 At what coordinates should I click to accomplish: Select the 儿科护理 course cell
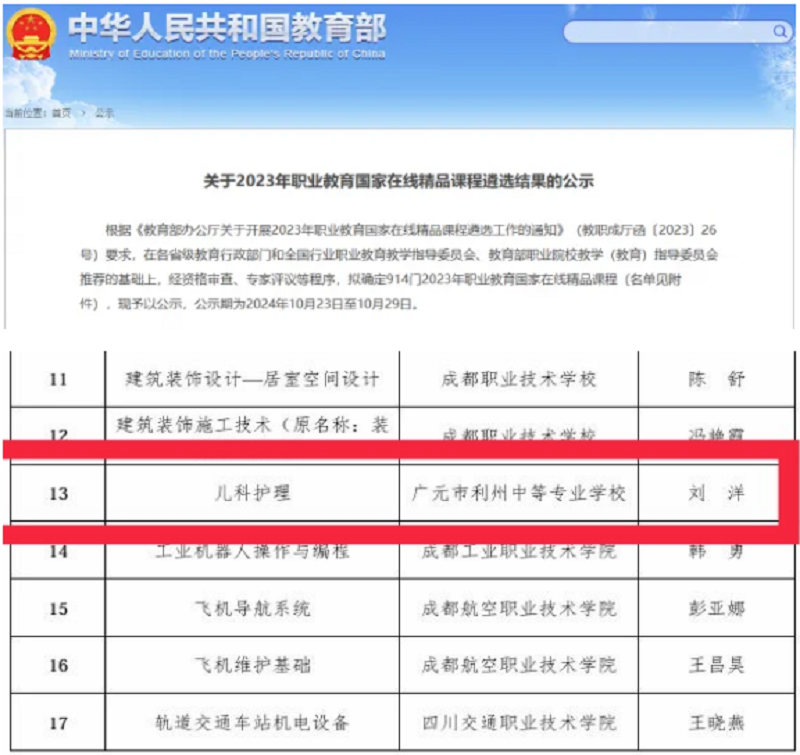[x=252, y=493]
